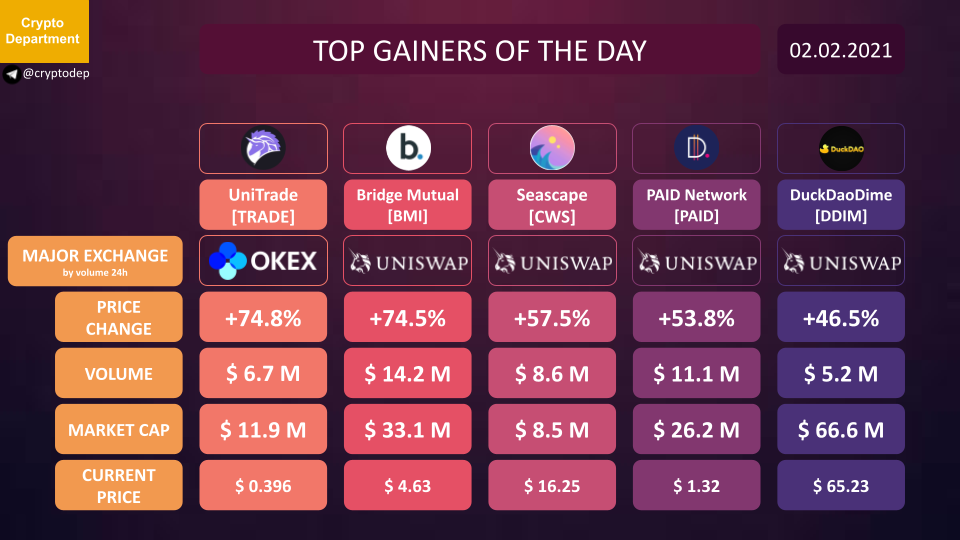The image size is (960, 540).
Task: Click the Bridge Mutual 'b.' logo
Action: [x=408, y=148]
